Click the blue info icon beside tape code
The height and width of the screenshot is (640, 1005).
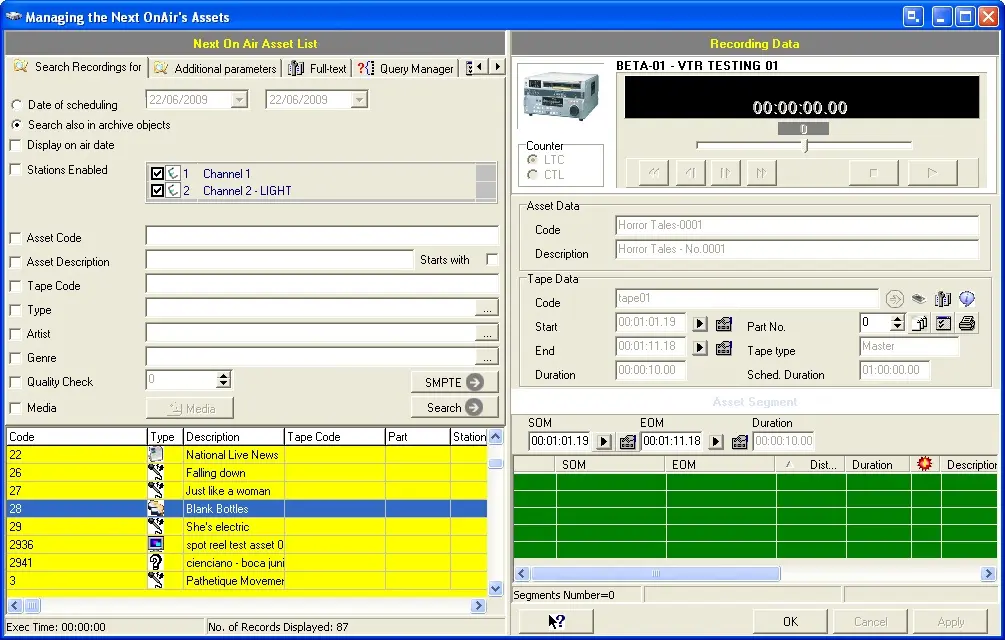[x=967, y=299]
